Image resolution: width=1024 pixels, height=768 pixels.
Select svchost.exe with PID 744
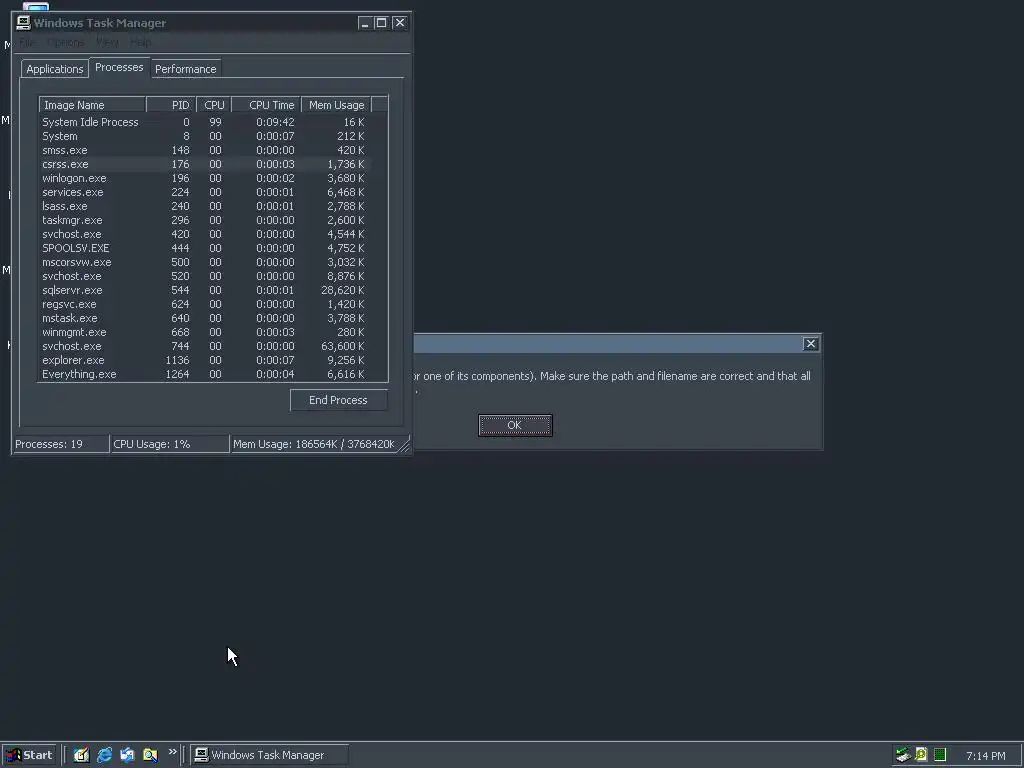click(205, 347)
